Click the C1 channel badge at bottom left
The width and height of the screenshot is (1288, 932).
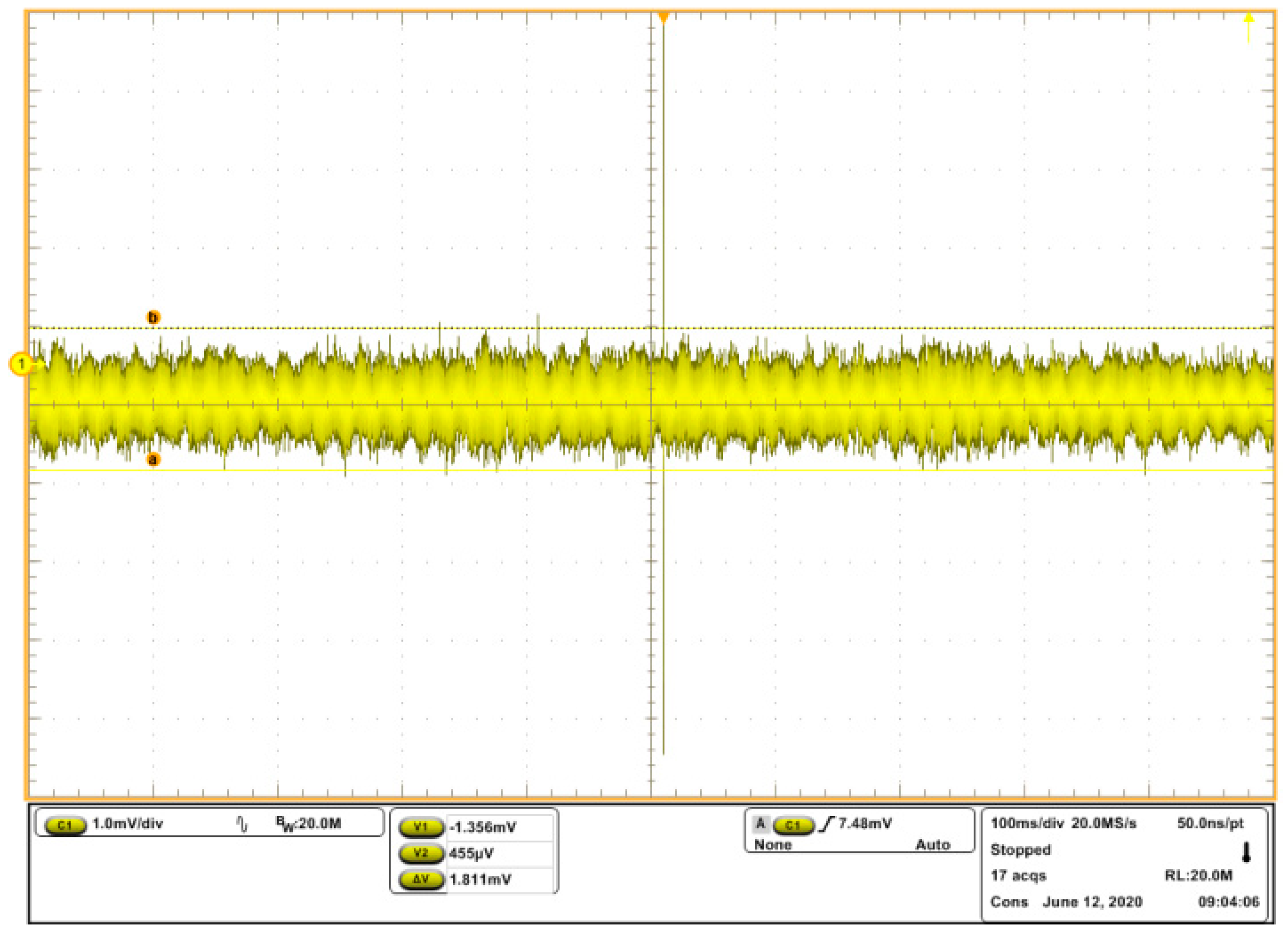[x=65, y=825]
